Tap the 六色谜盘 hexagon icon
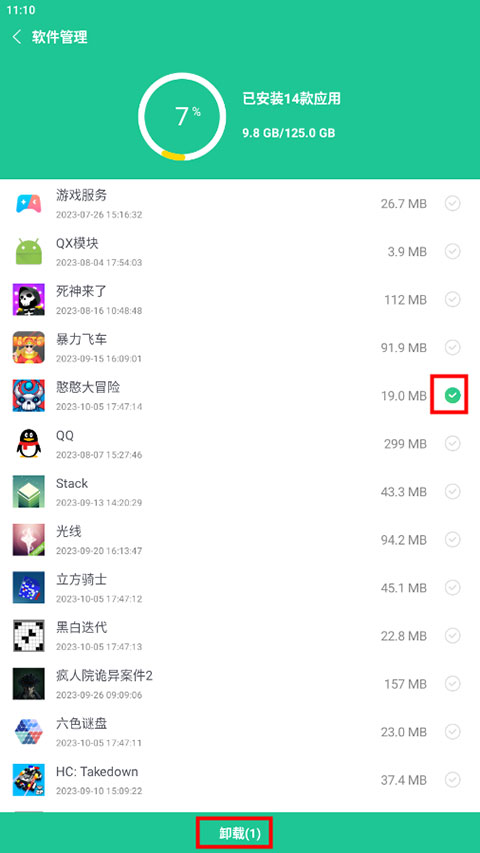 (x=28, y=731)
